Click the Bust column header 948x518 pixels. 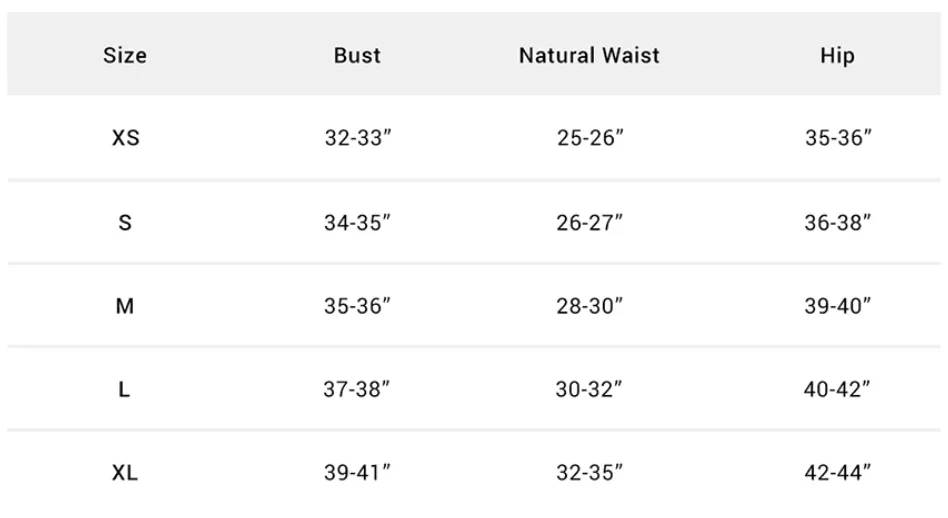pyautogui.click(x=357, y=56)
